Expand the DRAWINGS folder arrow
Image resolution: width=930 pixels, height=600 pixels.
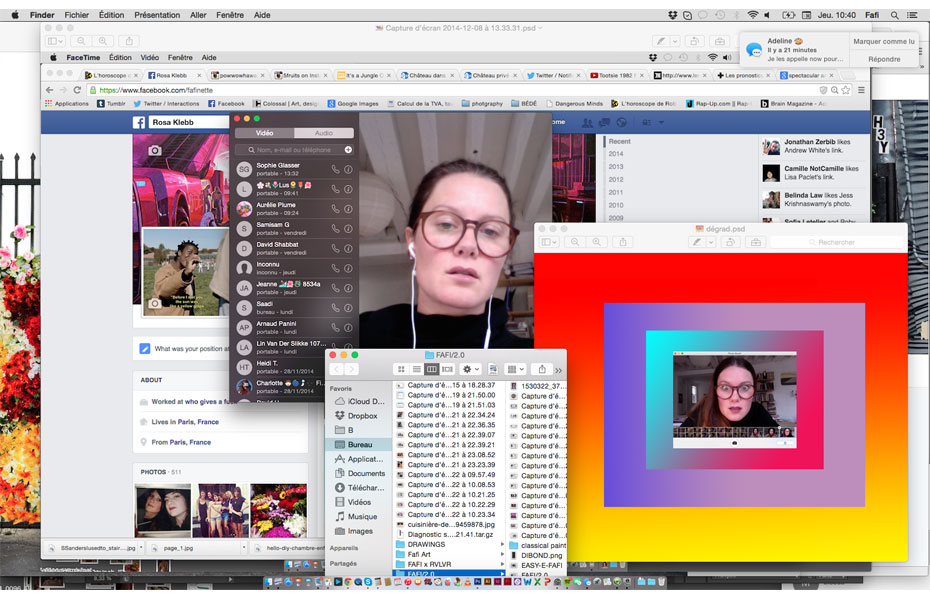click(x=502, y=544)
